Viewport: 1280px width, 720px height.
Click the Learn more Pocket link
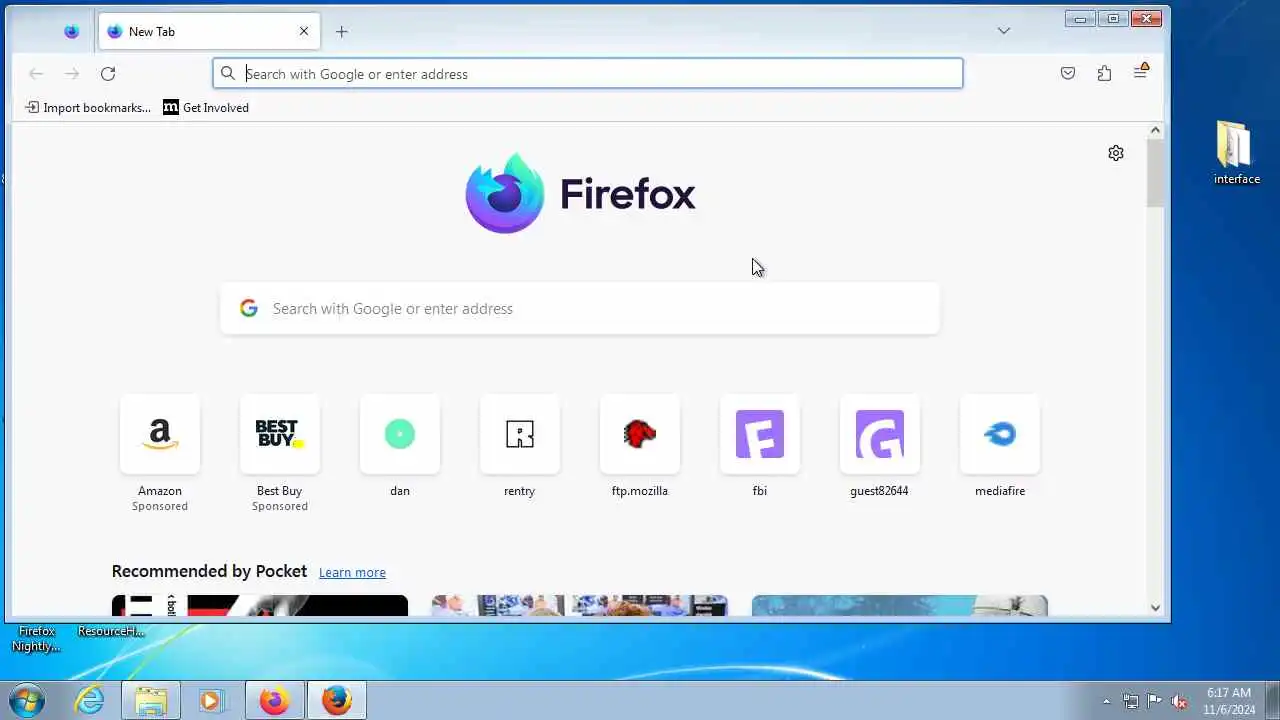[352, 572]
